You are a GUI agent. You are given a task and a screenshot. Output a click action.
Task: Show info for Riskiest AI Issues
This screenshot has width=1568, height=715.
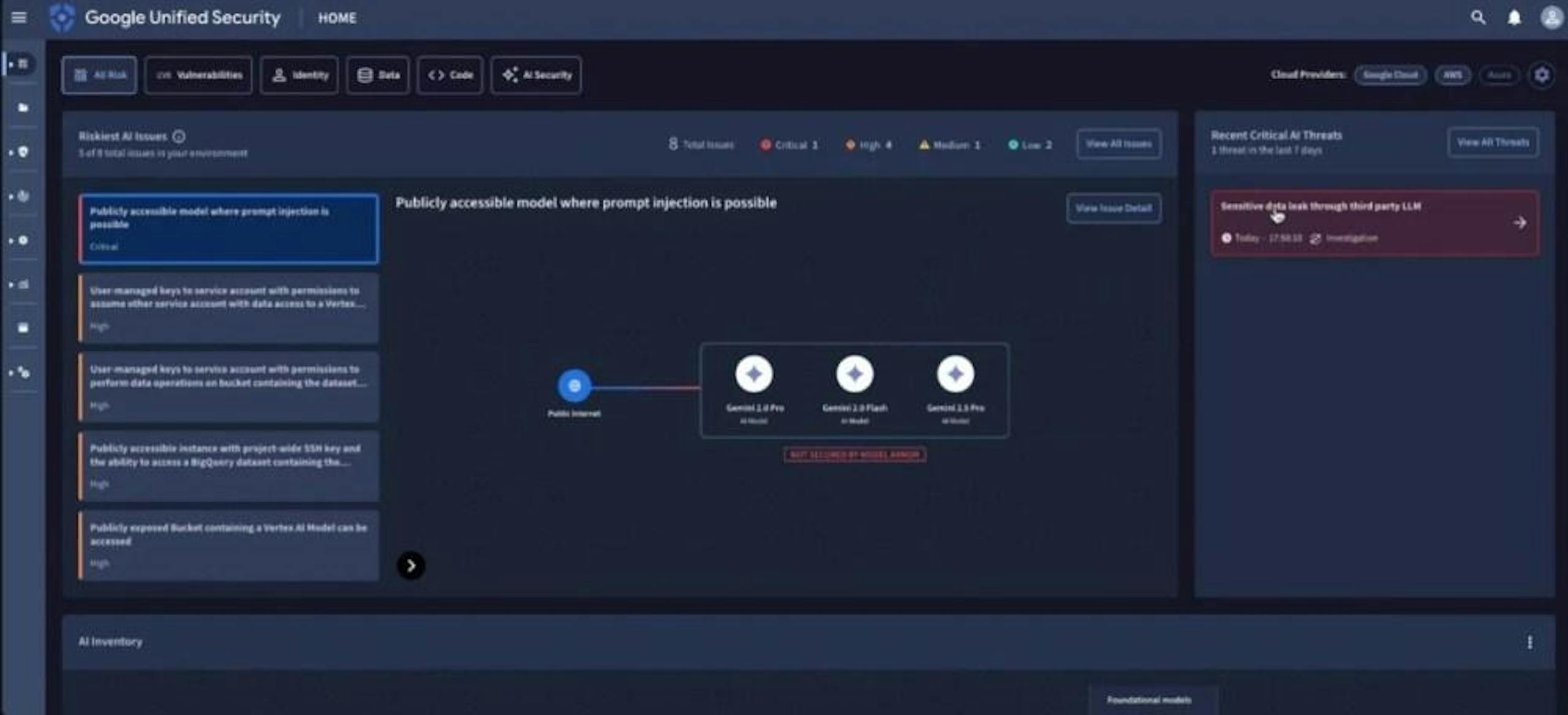(179, 136)
